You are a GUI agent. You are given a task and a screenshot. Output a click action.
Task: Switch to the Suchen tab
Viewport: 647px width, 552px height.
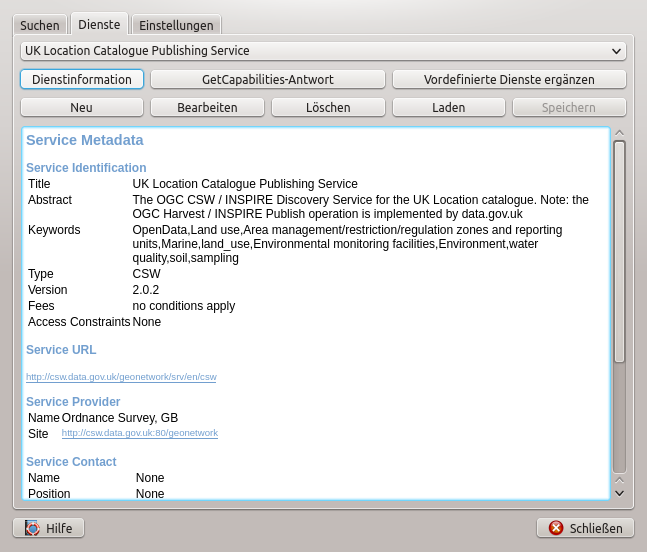(x=40, y=25)
